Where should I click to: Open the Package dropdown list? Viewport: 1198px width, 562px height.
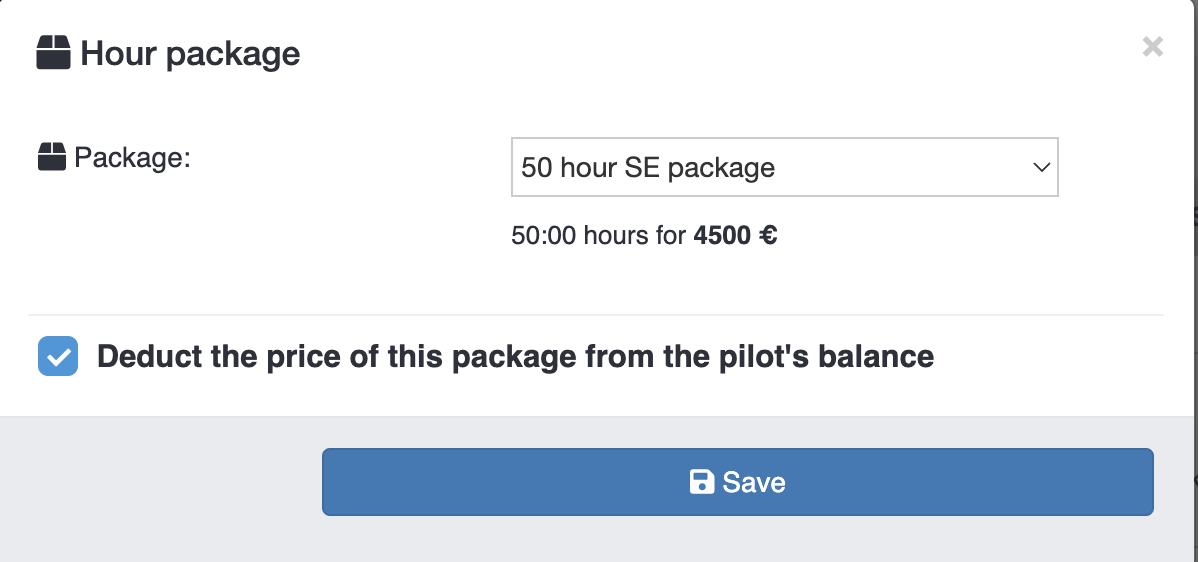click(x=784, y=167)
